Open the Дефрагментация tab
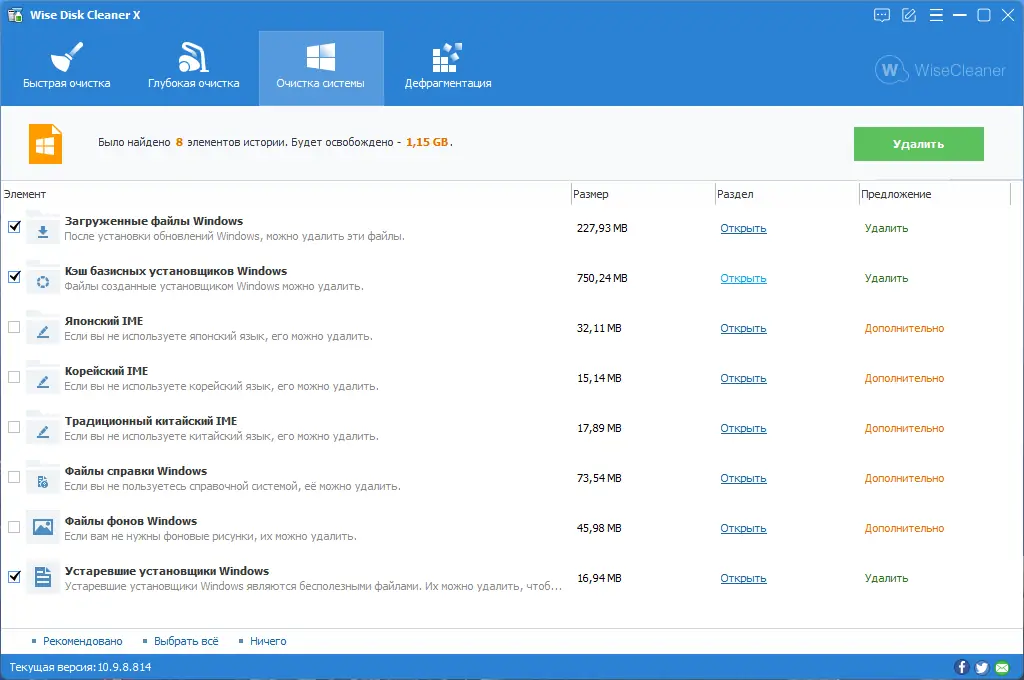Viewport: 1024px width, 680px height. coord(448,68)
